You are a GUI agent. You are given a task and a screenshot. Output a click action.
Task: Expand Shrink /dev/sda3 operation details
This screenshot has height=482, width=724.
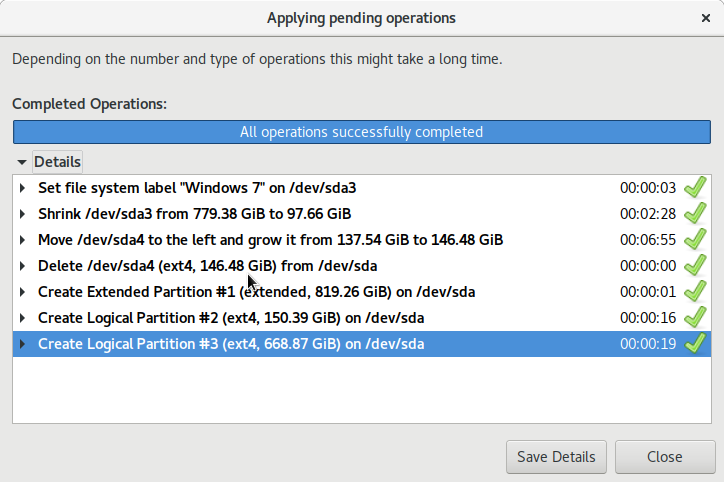point(23,214)
